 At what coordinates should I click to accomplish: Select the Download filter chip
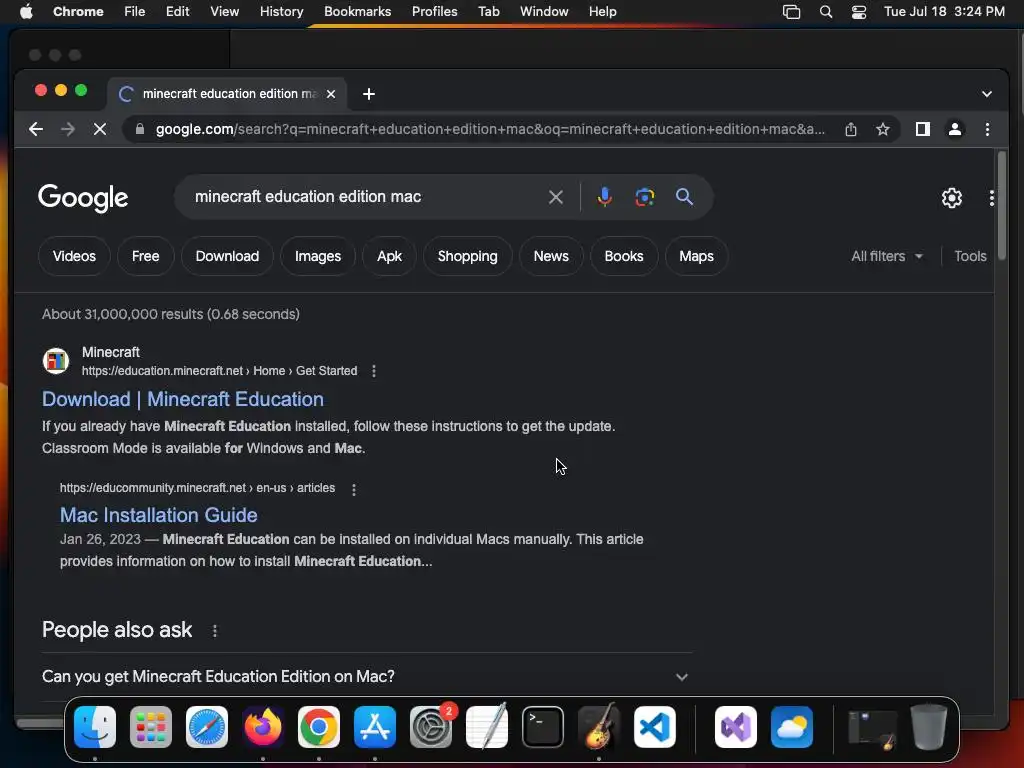[227, 256]
